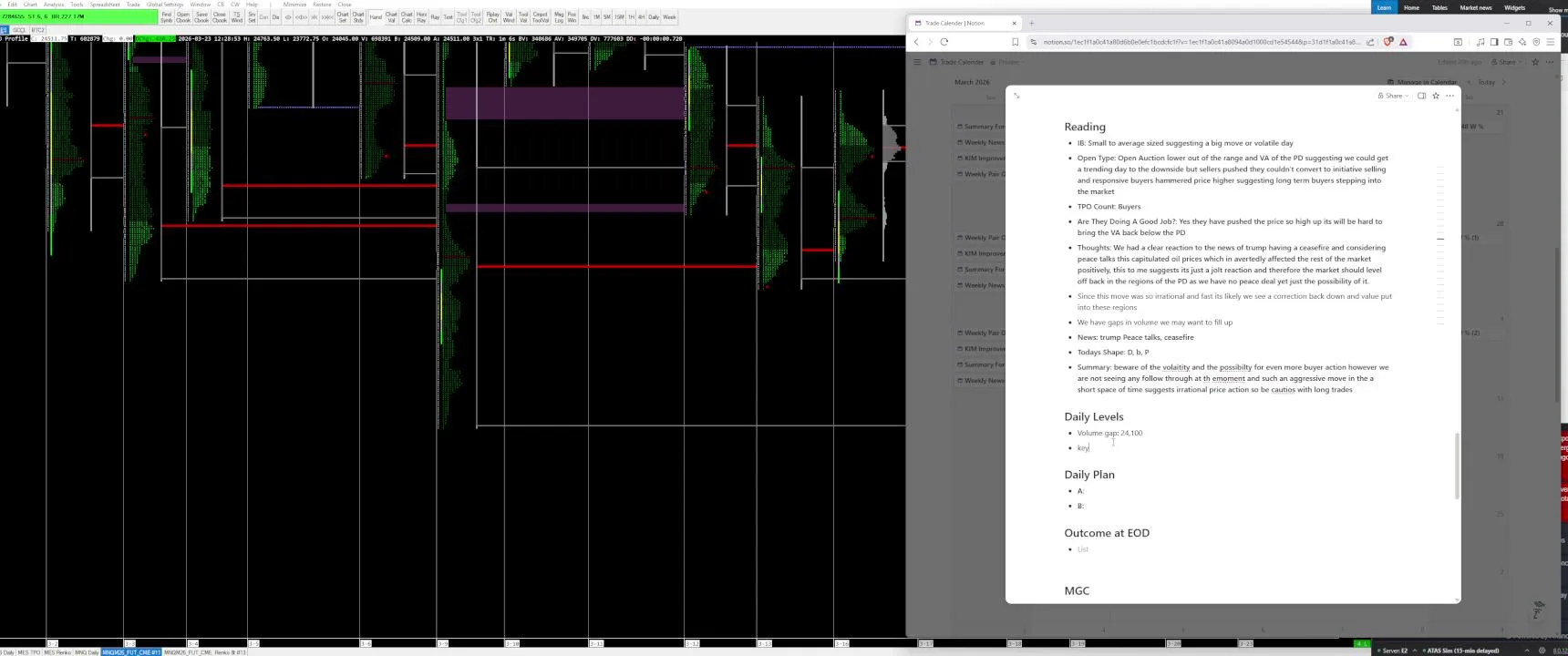Switch peek view mode icon
The height and width of the screenshot is (656, 1568).
[1421, 96]
